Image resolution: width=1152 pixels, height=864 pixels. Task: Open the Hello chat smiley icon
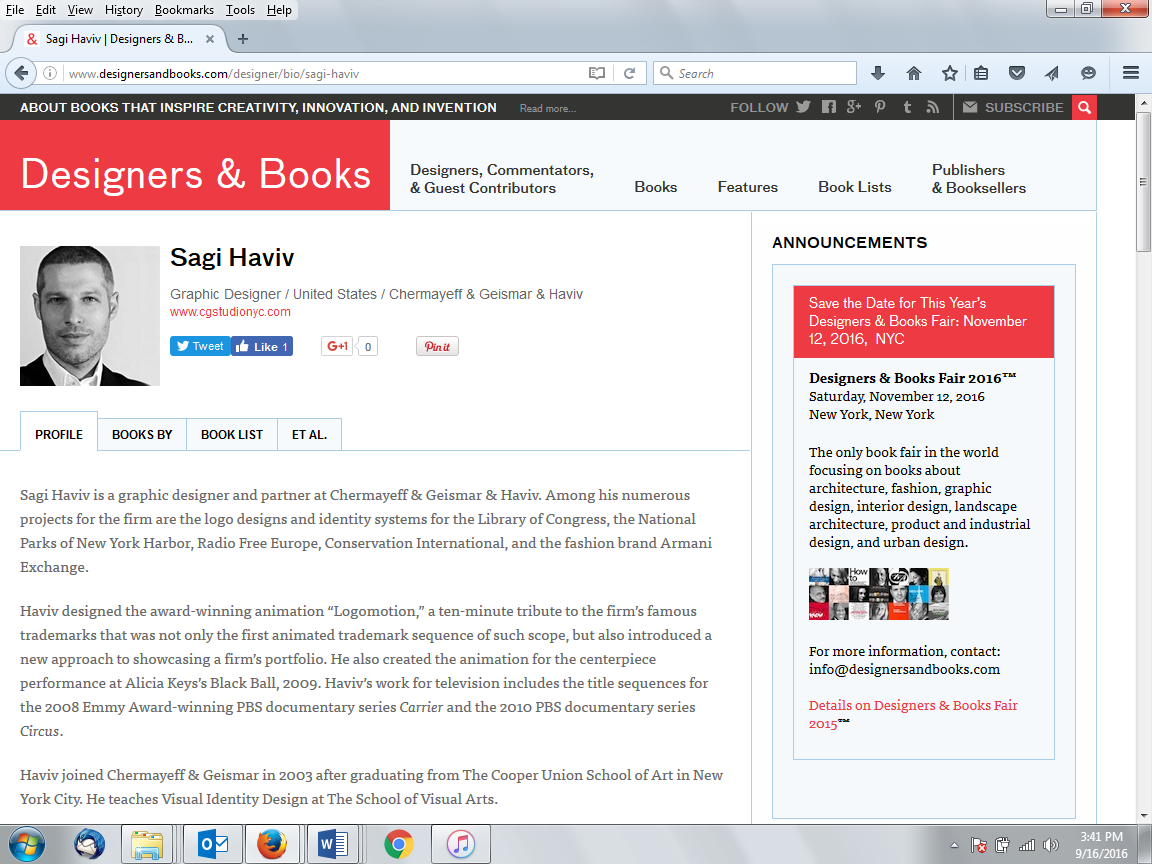pyautogui.click(x=1088, y=73)
